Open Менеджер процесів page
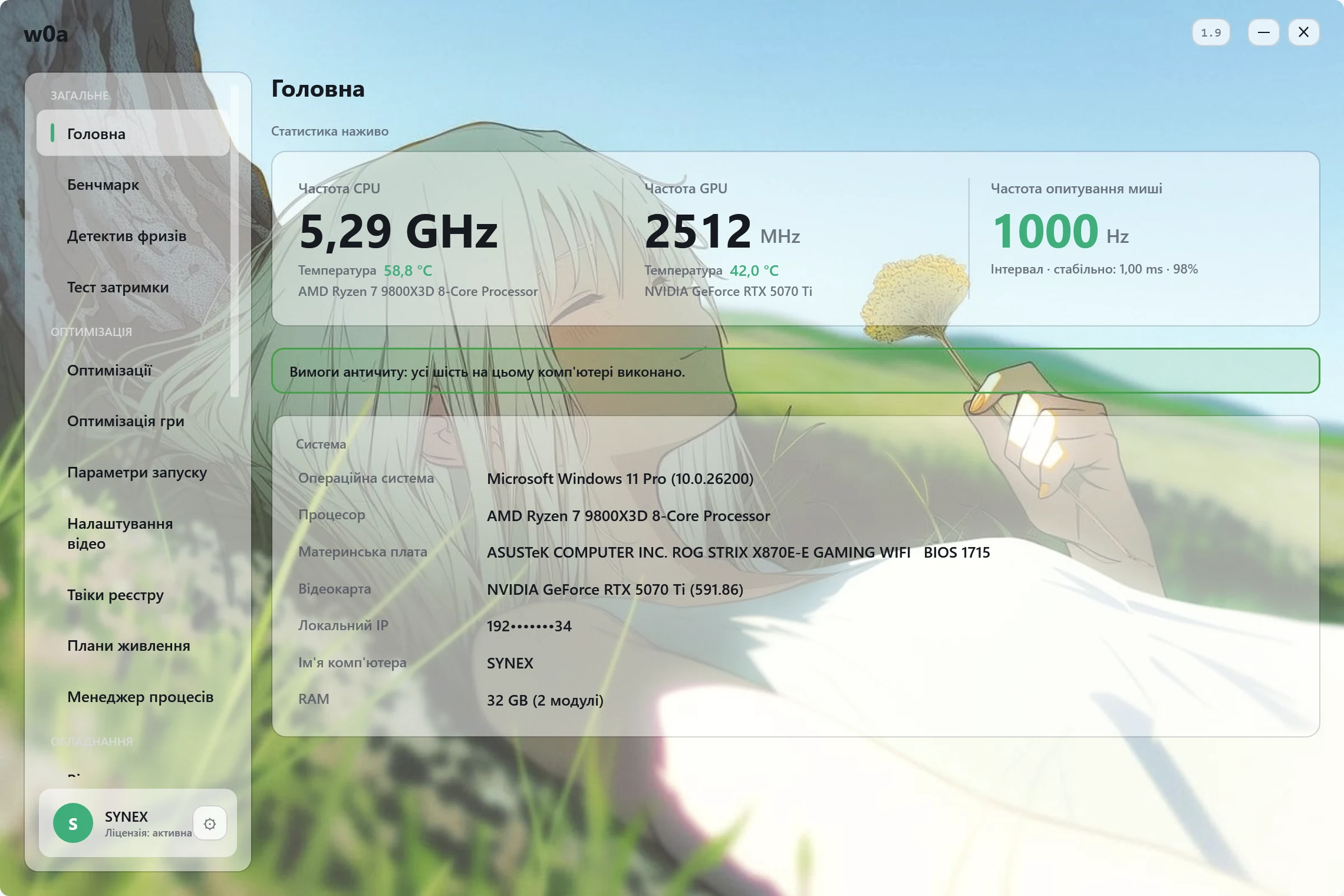 click(x=133, y=697)
